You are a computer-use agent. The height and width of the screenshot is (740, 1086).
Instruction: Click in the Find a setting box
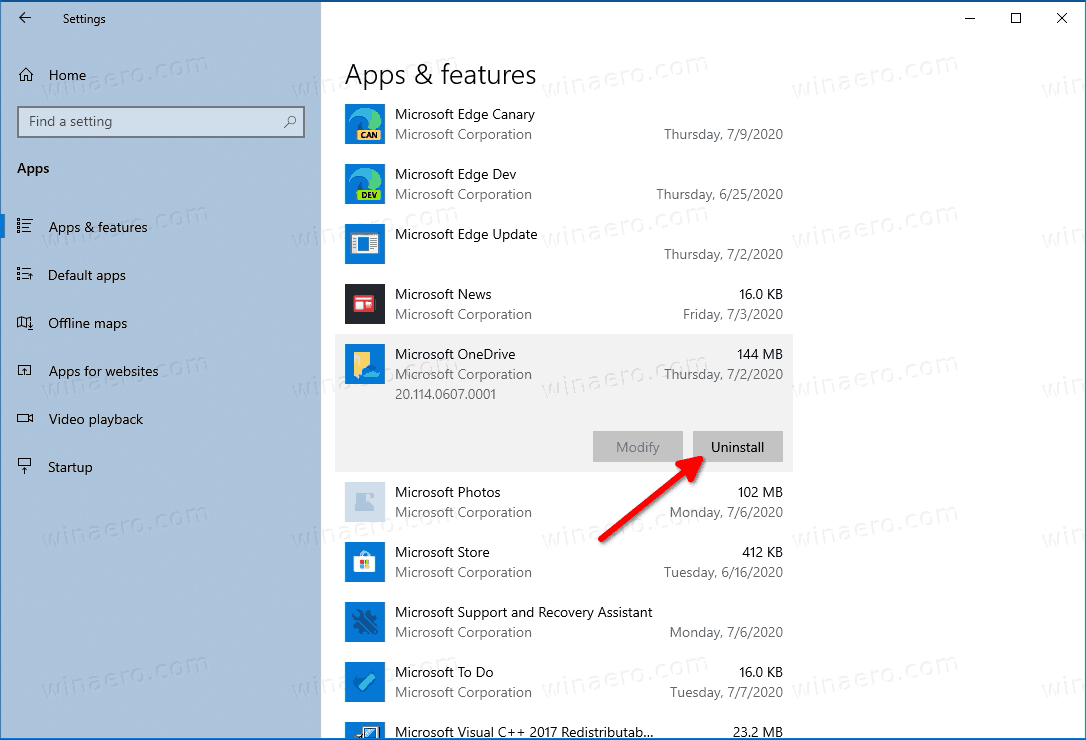click(161, 122)
